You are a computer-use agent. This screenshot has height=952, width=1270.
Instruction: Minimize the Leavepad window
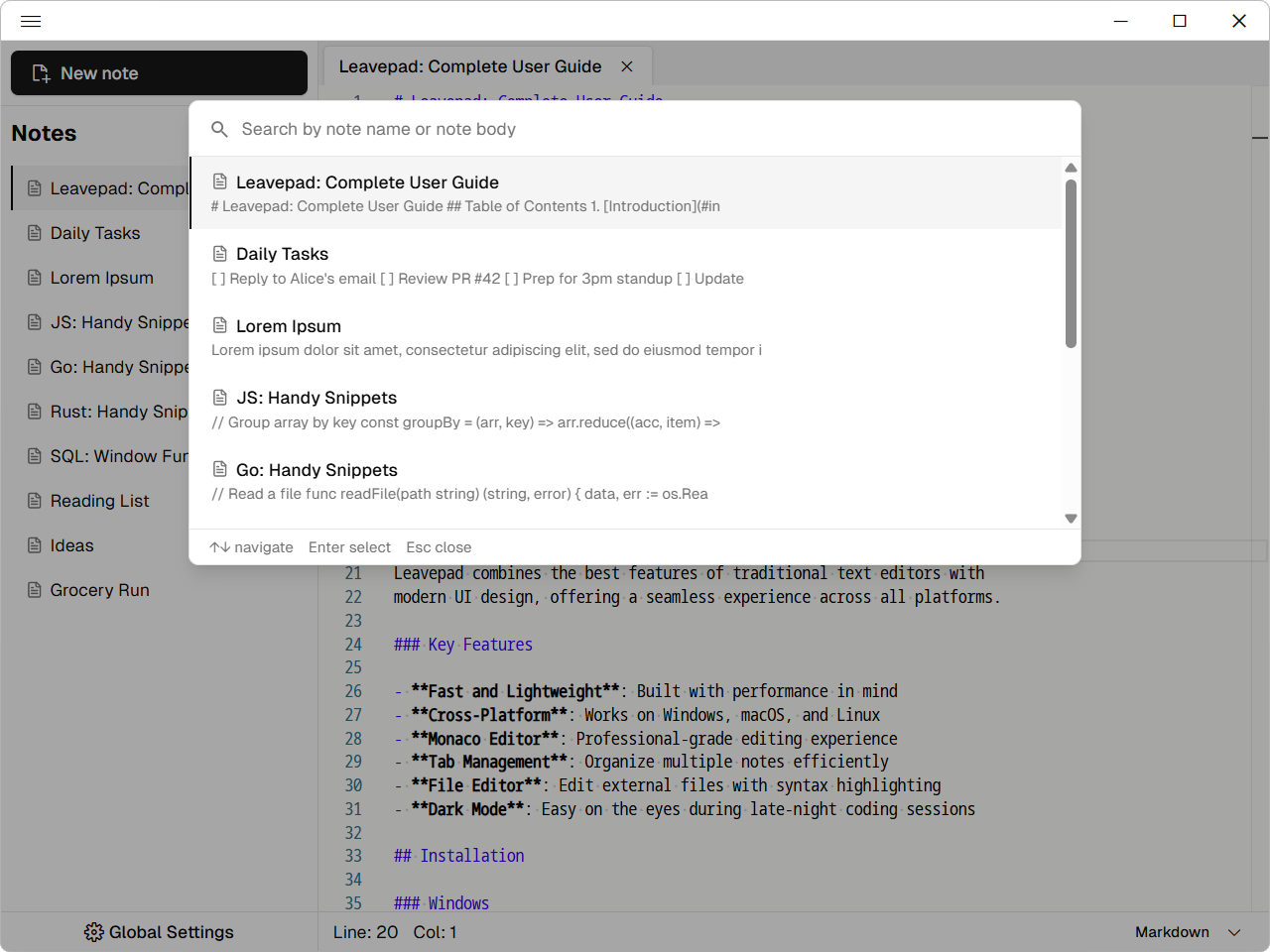coord(1121,21)
